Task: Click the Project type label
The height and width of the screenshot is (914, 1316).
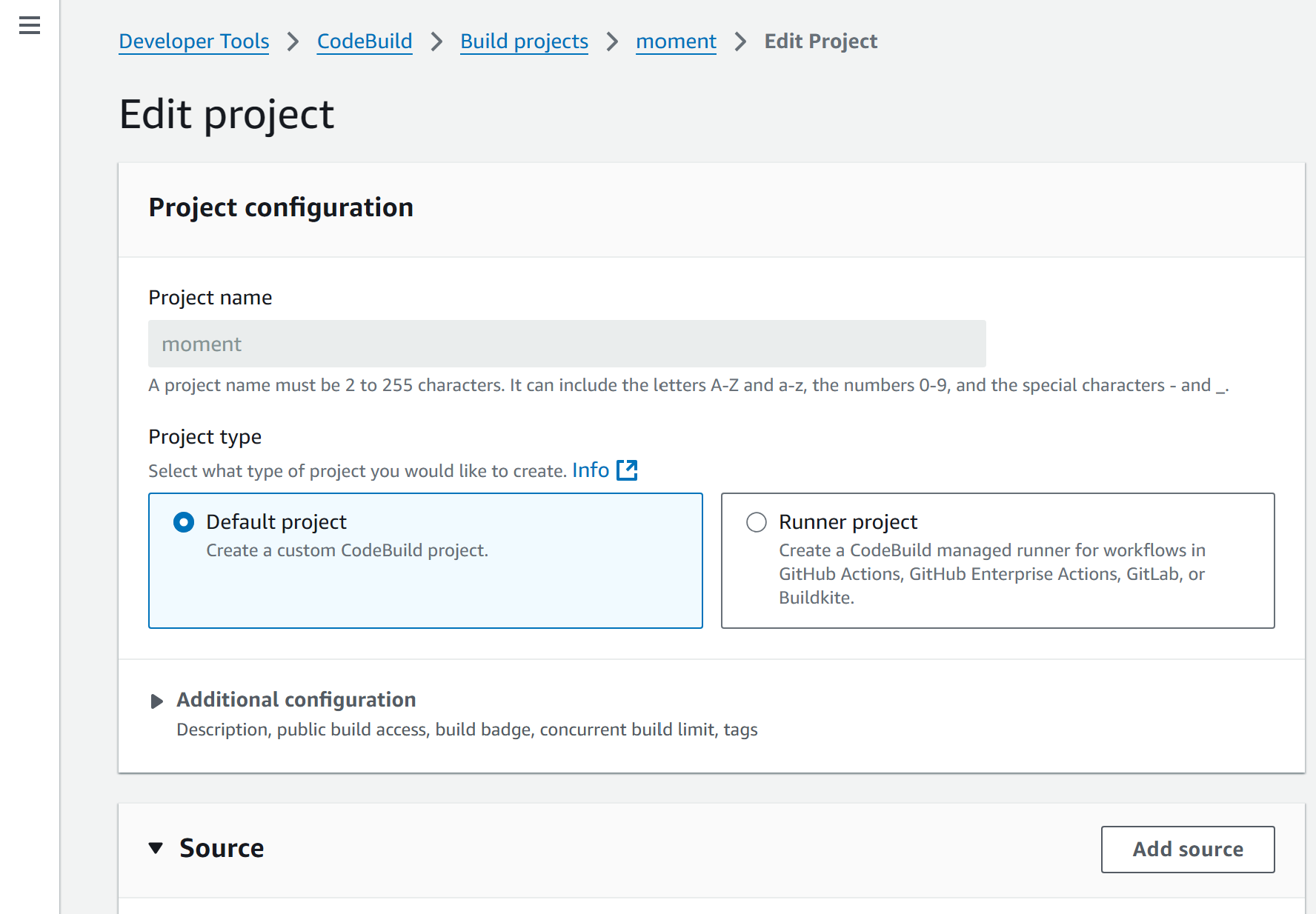Action: tap(205, 437)
